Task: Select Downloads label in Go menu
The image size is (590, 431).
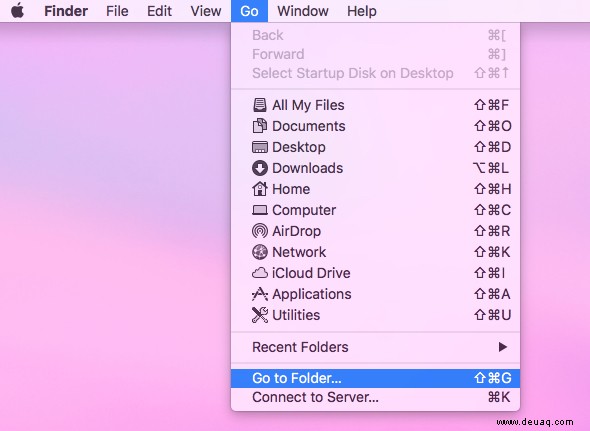Action: pyautogui.click(x=307, y=168)
